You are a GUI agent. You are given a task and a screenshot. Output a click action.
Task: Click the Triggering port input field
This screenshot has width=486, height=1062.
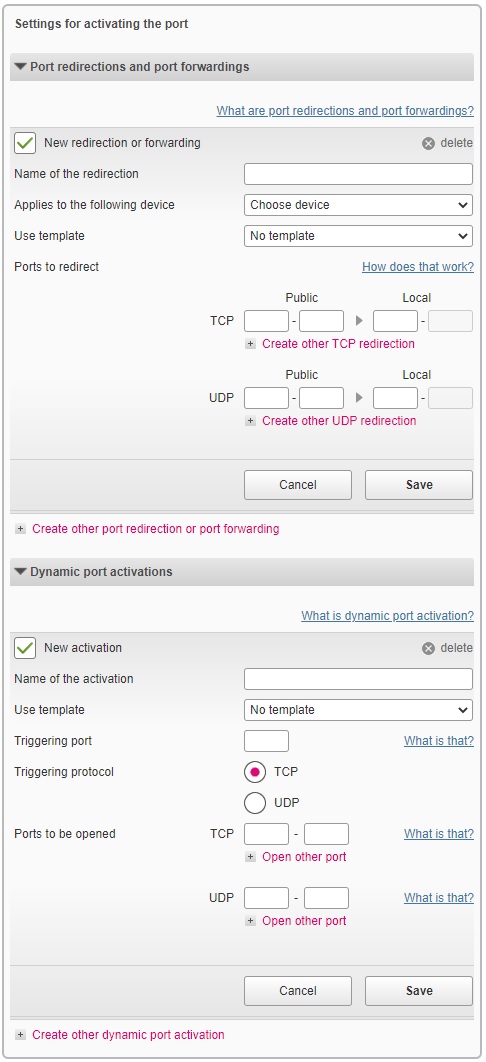coord(266,741)
